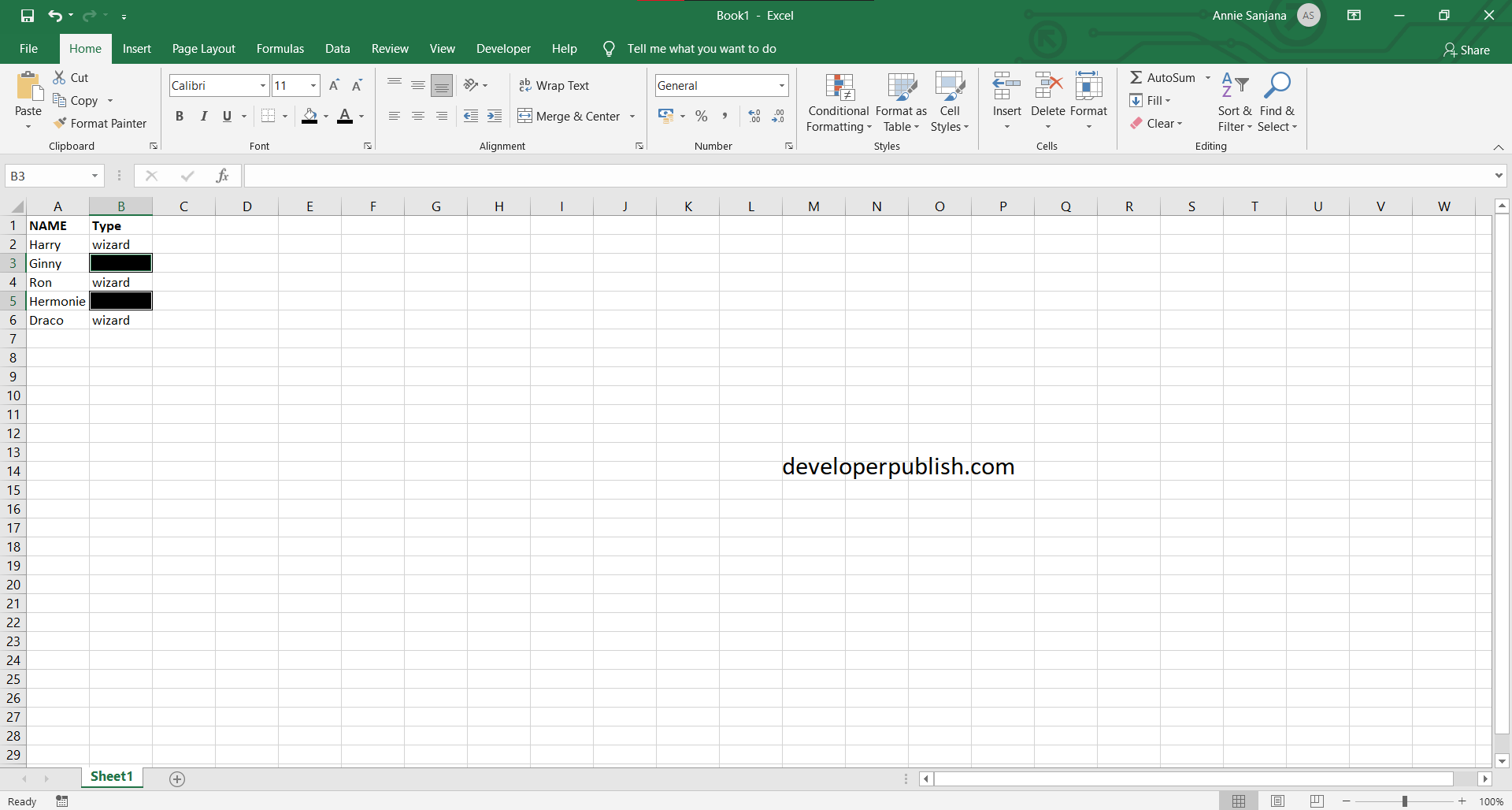Image resolution: width=1512 pixels, height=810 pixels.
Task: Click the Insert Function fx icon
Action: [x=223, y=176]
